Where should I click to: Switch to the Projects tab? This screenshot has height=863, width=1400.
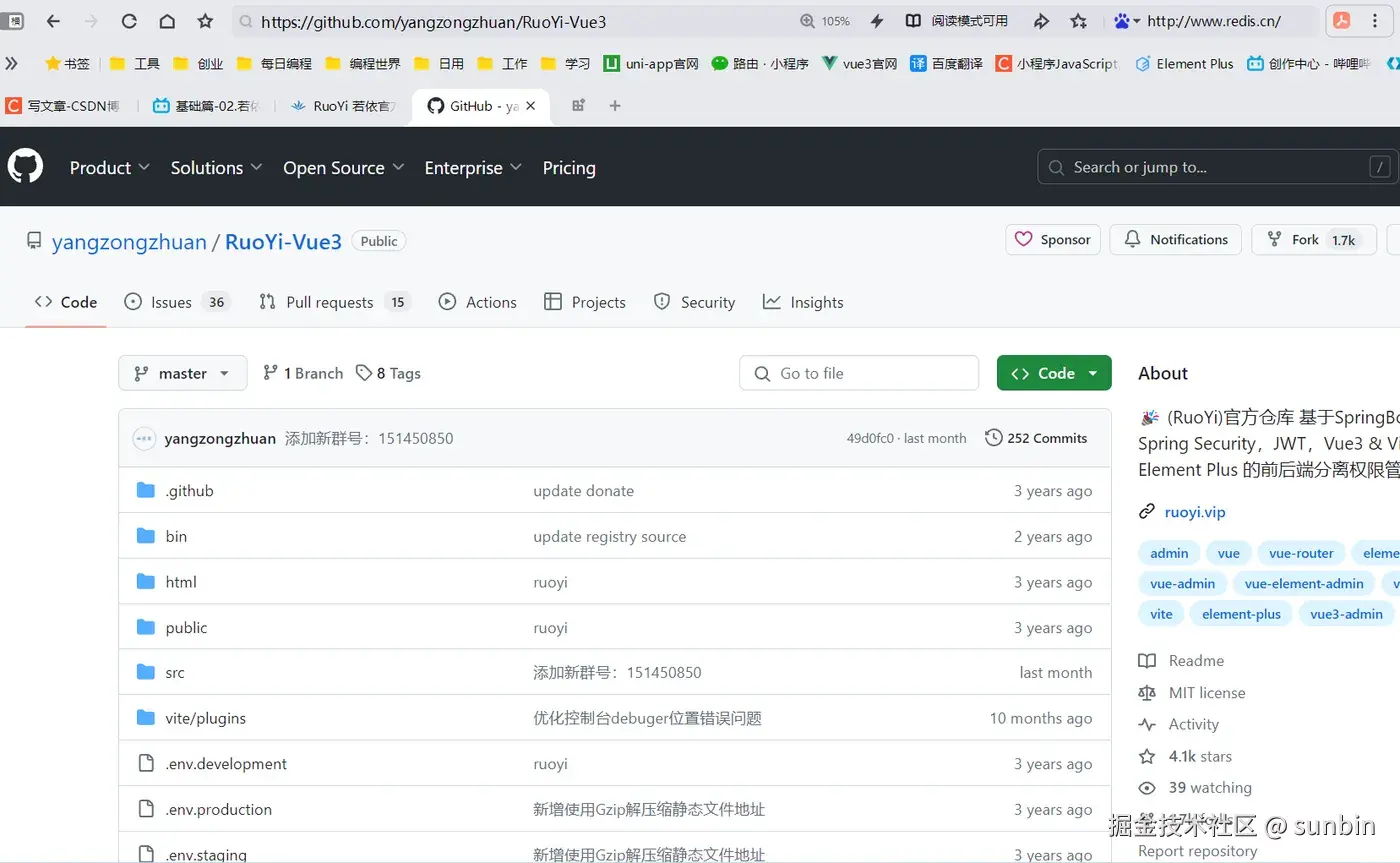point(585,302)
